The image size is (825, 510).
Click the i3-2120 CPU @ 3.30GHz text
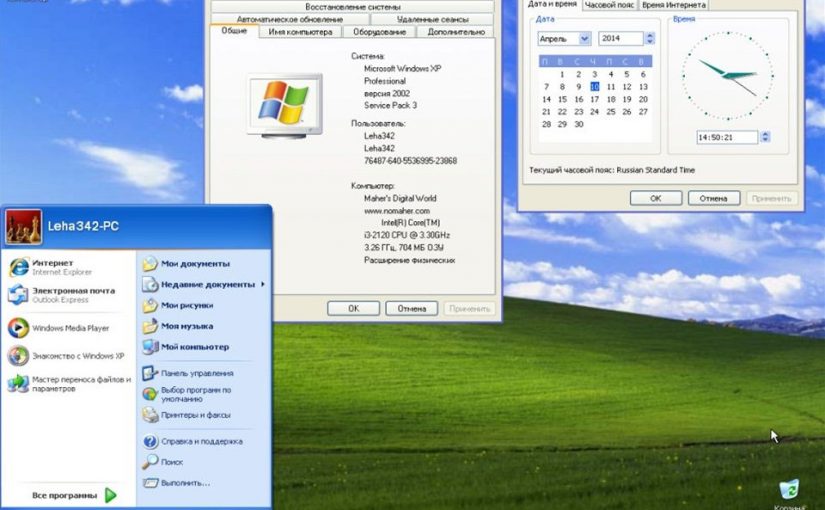(x=407, y=235)
